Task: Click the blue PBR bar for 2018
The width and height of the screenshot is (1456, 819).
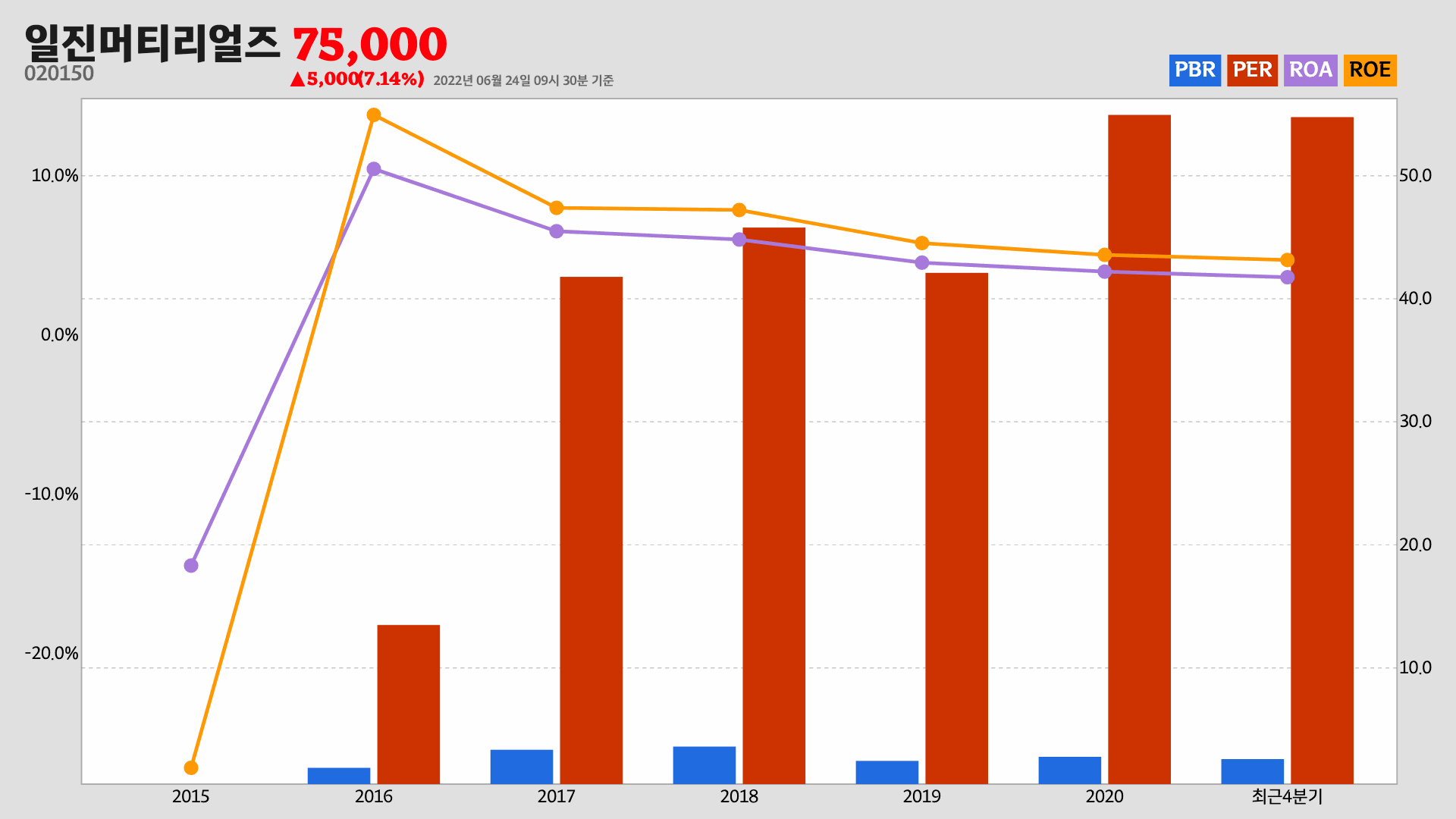Action: 704,764
